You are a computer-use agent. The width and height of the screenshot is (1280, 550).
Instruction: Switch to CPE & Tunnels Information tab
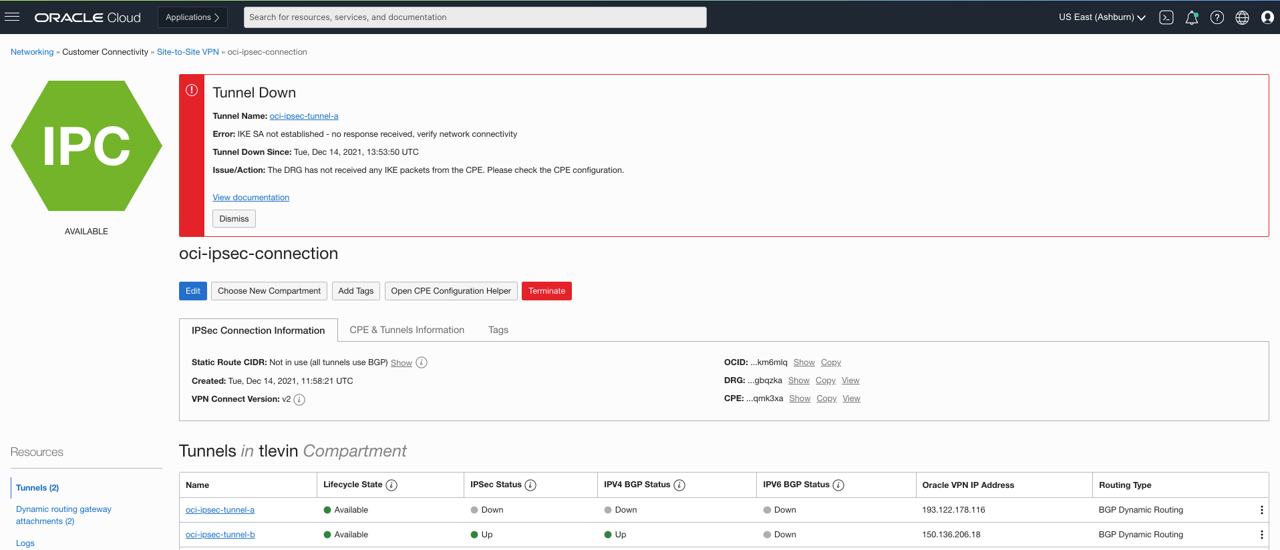pos(407,330)
